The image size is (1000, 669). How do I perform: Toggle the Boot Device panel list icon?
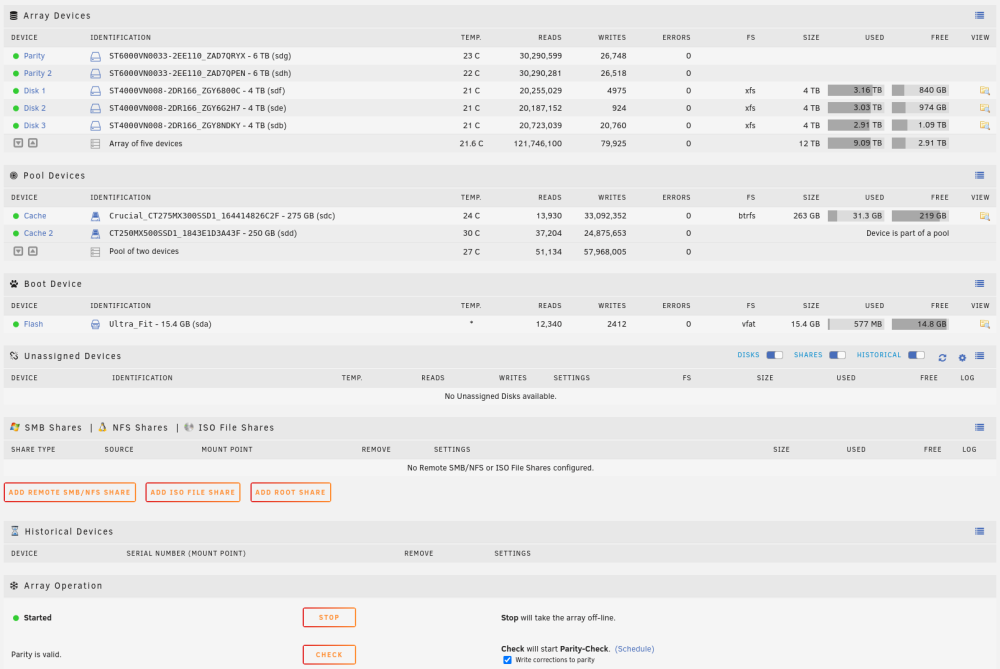click(x=980, y=284)
